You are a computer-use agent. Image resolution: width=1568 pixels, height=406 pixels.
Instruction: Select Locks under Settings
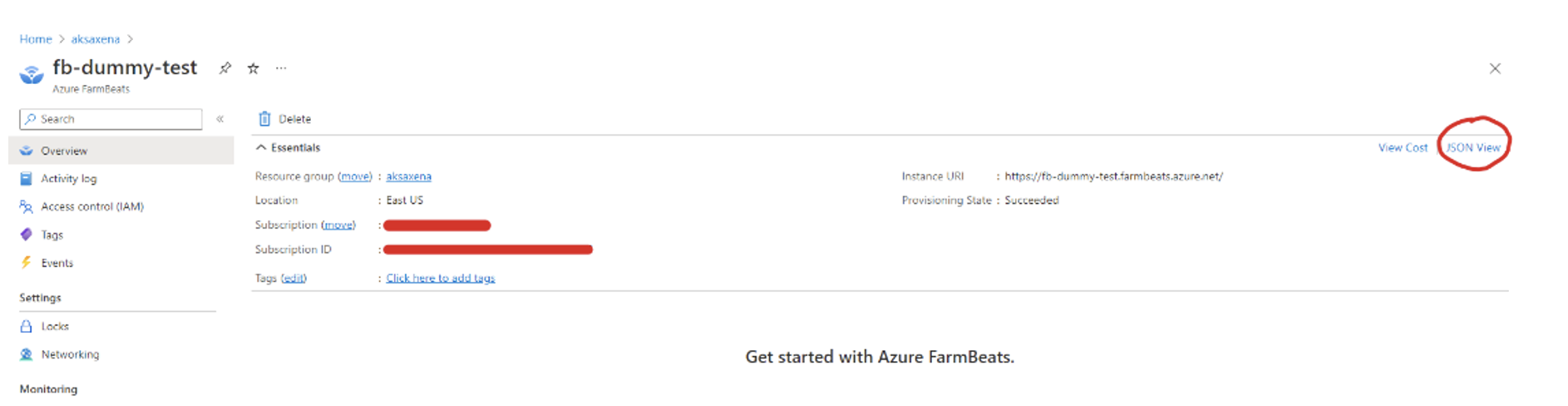55,326
